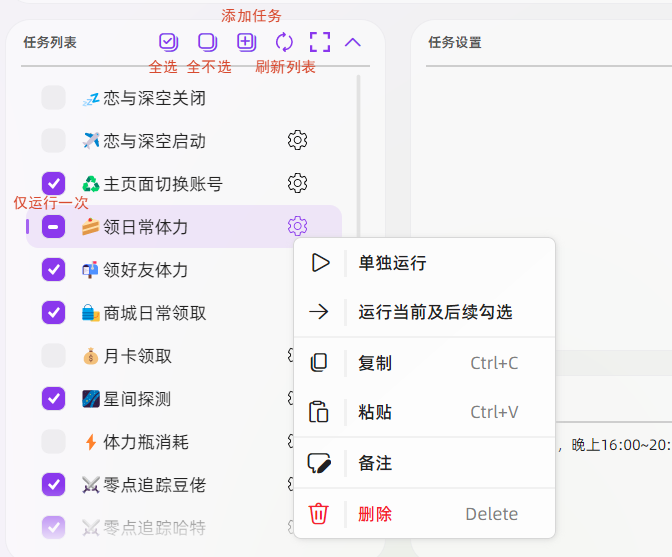Open settings gear for 恋与深空启动
Image resolution: width=672 pixels, height=557 pixels.
click(297, 140)
